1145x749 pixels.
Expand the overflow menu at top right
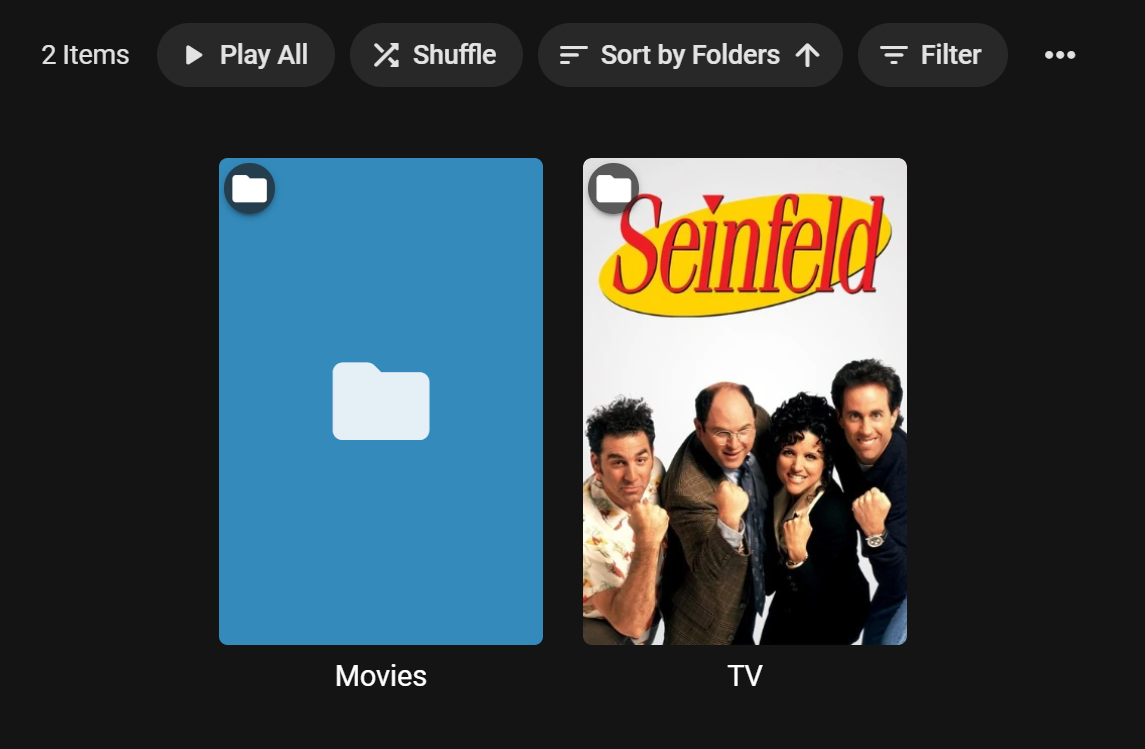tap(1060, 55)
